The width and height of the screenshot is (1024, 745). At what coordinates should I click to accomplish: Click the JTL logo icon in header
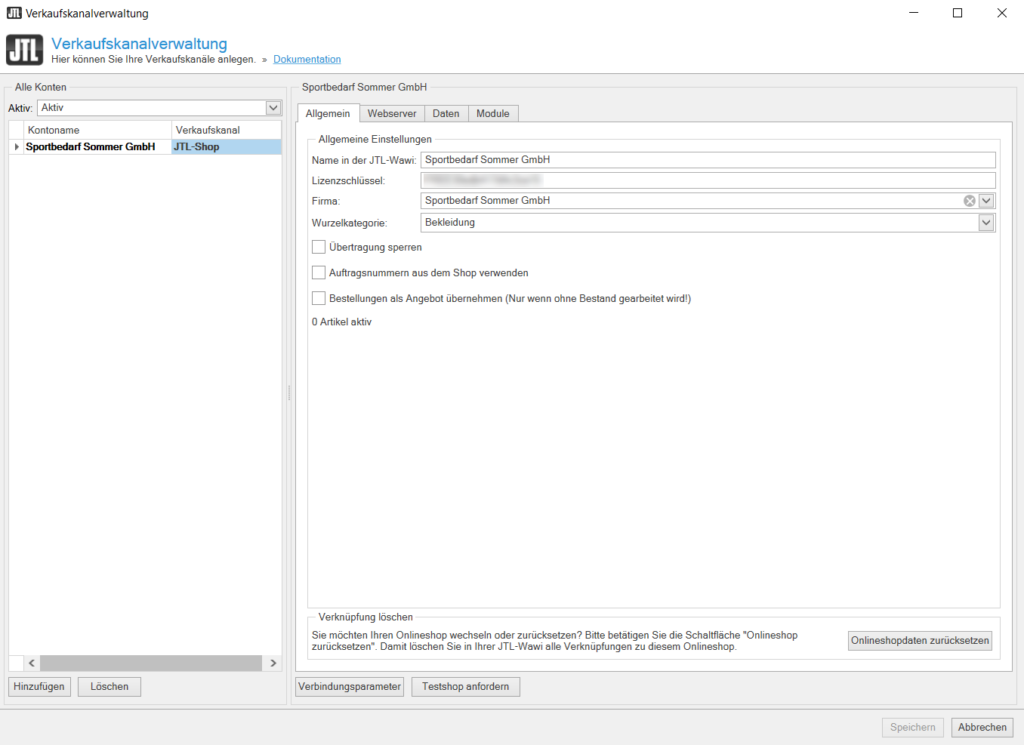25,50
